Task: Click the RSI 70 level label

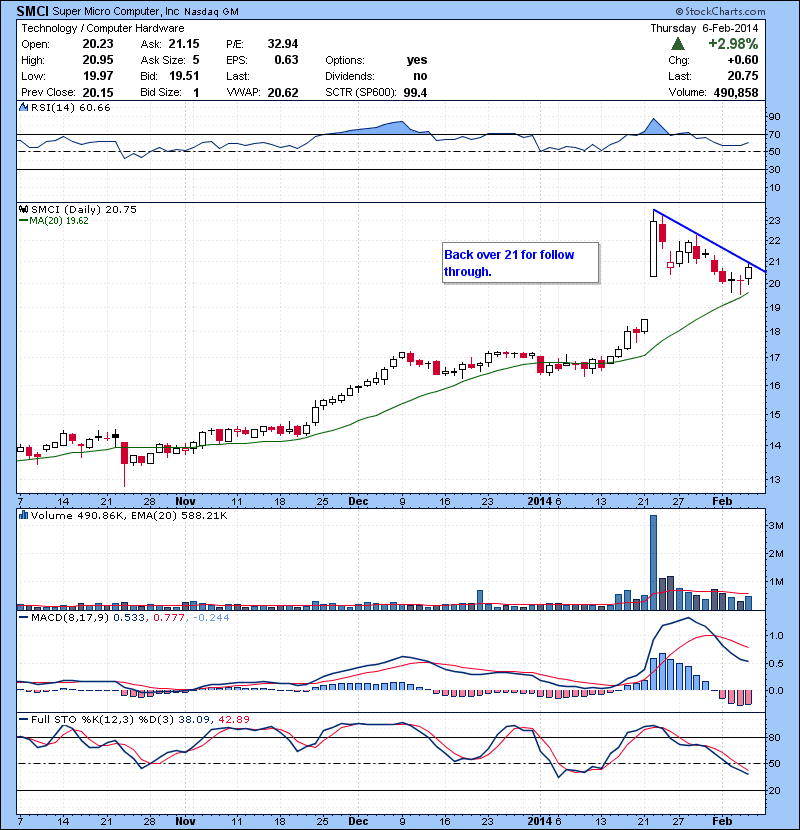Action: tap(774, 134)
